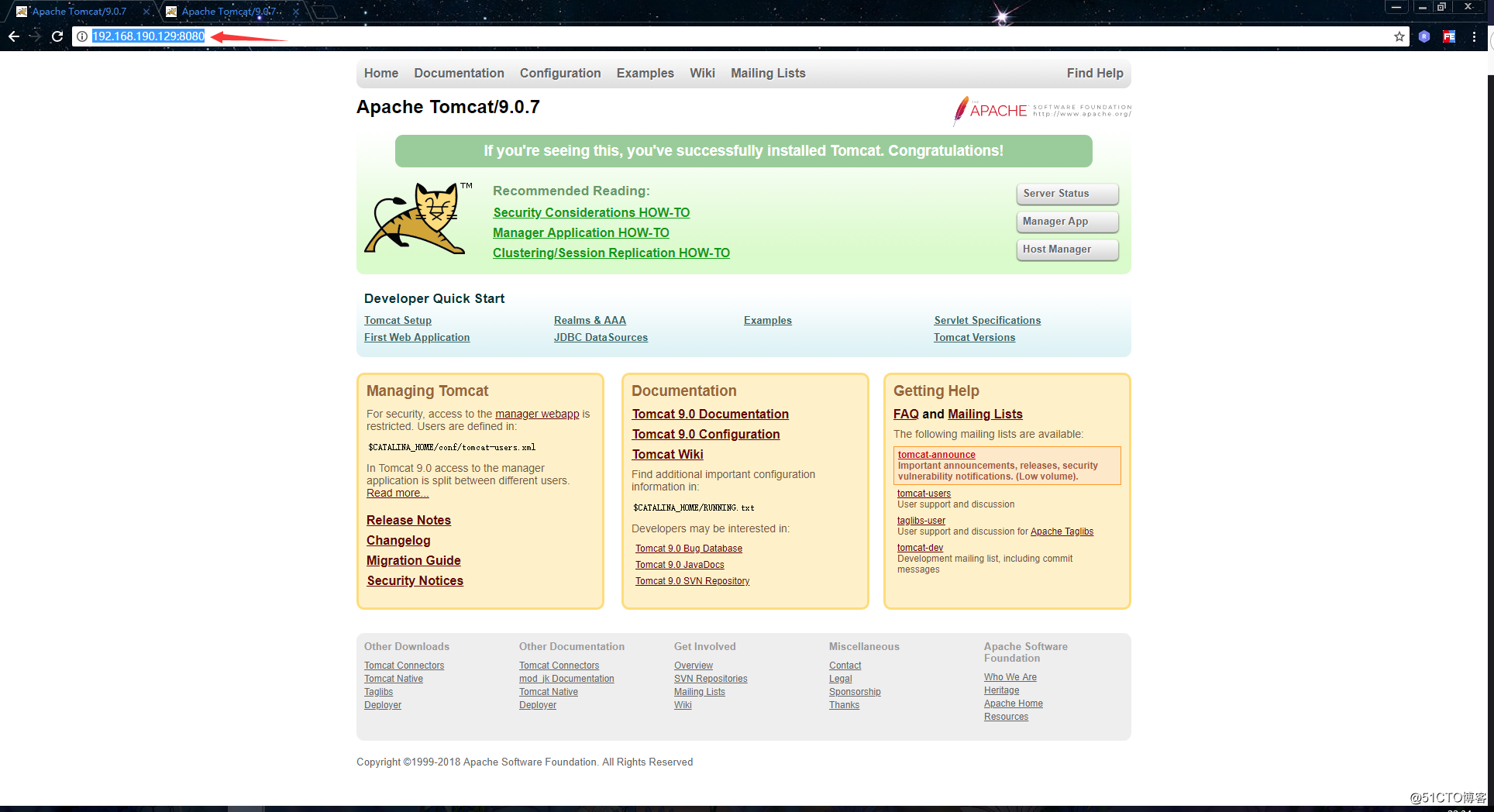Open Tomcat 9.0 SVN Repository link
The height and width of the screenshot is (812, 1494).
click(693, 581)
